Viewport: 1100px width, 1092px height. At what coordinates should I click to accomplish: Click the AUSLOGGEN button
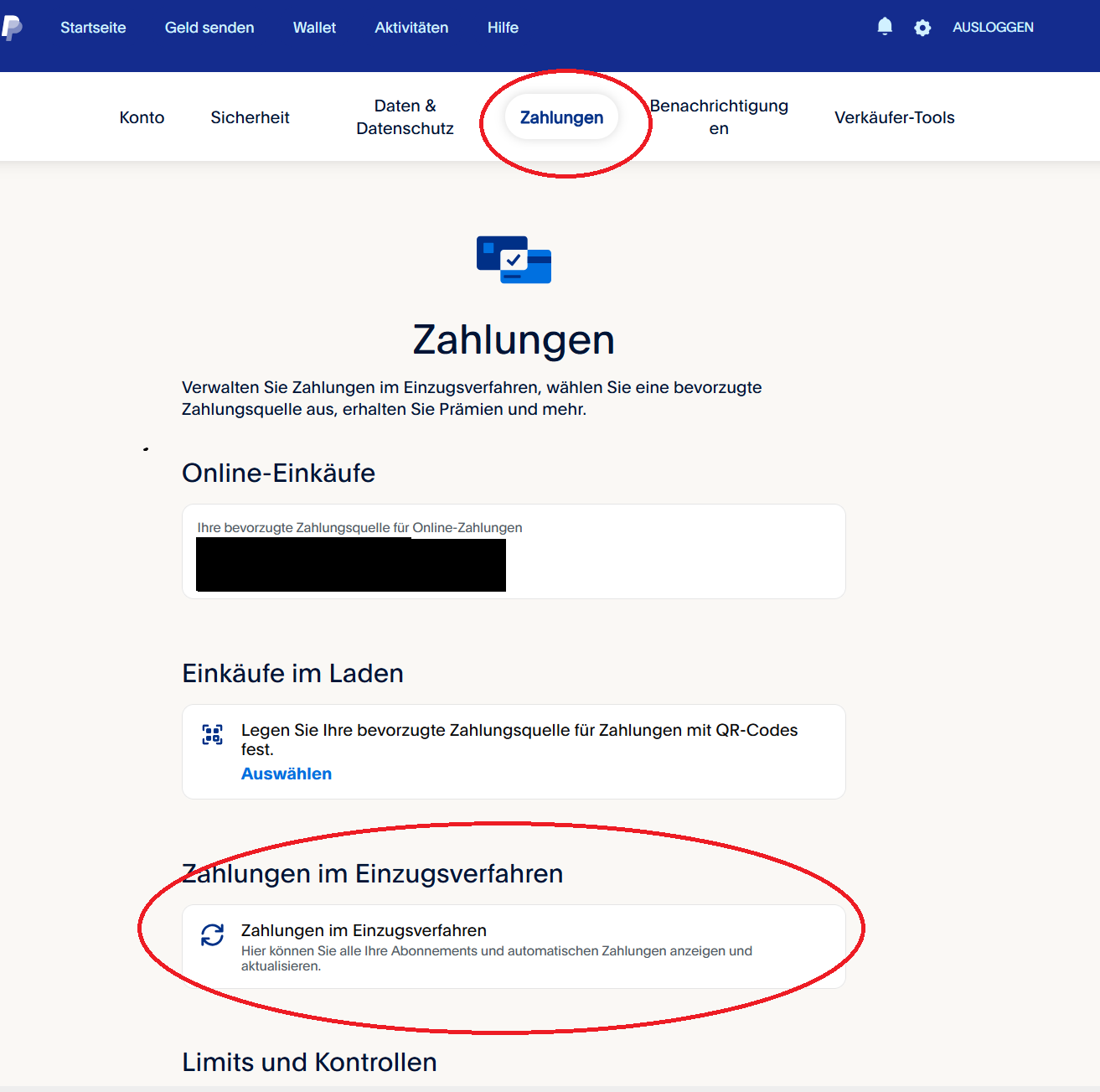[x=993, y=28]
